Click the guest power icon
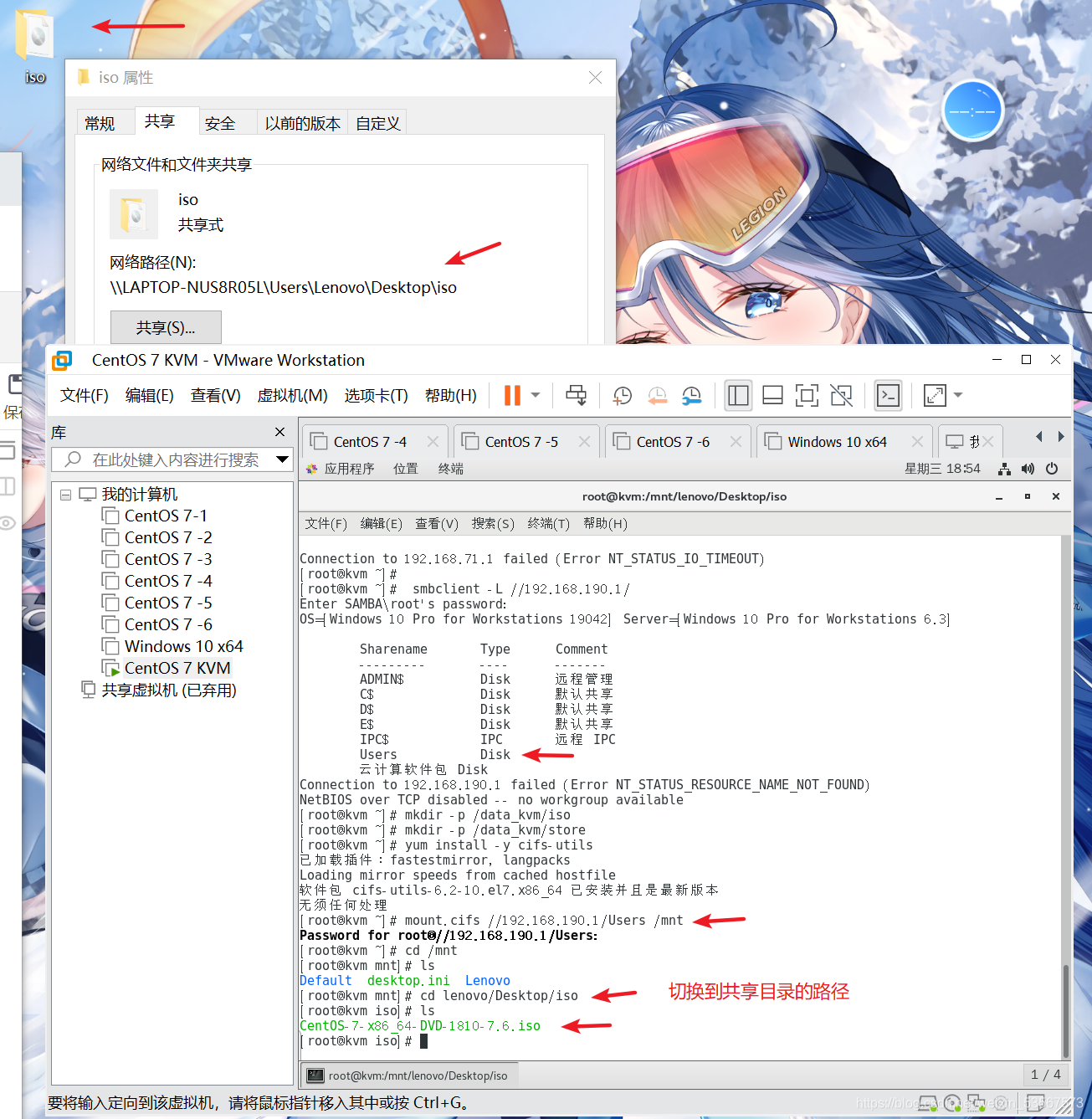Viewport: 1092px width, 1119px height. [x=1052, y=469]
